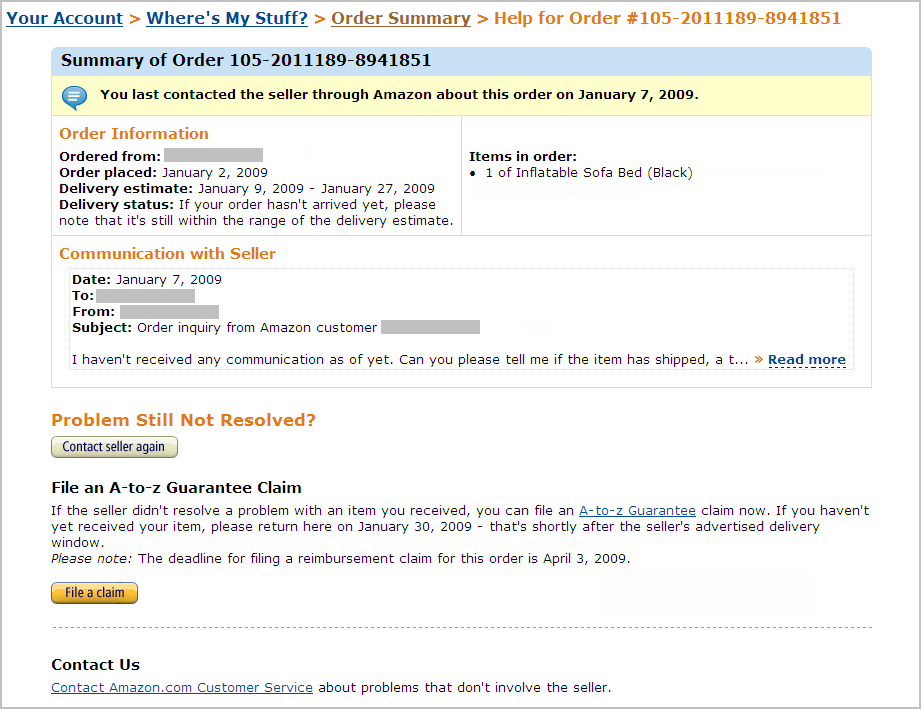Screen dimensions: 921x709
Task: Click the Inflatable Sofa Bed (Black) item
Action: [x=589, y=173]
